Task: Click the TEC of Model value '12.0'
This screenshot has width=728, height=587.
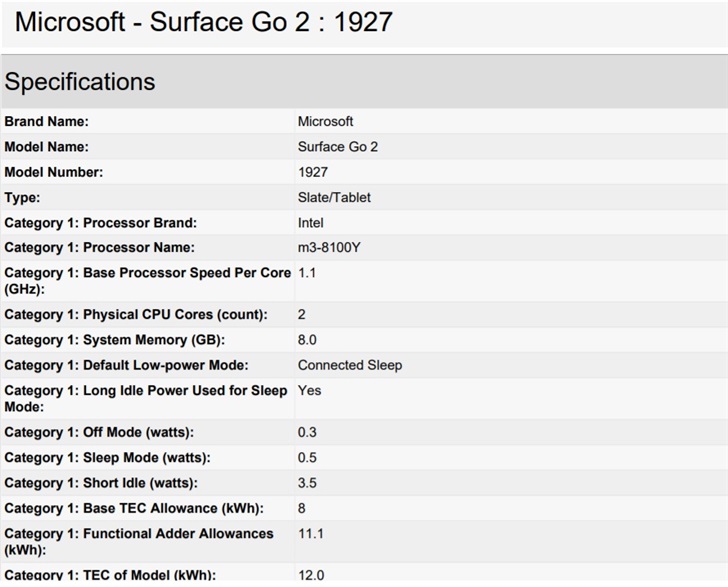Action: point(311,575)
